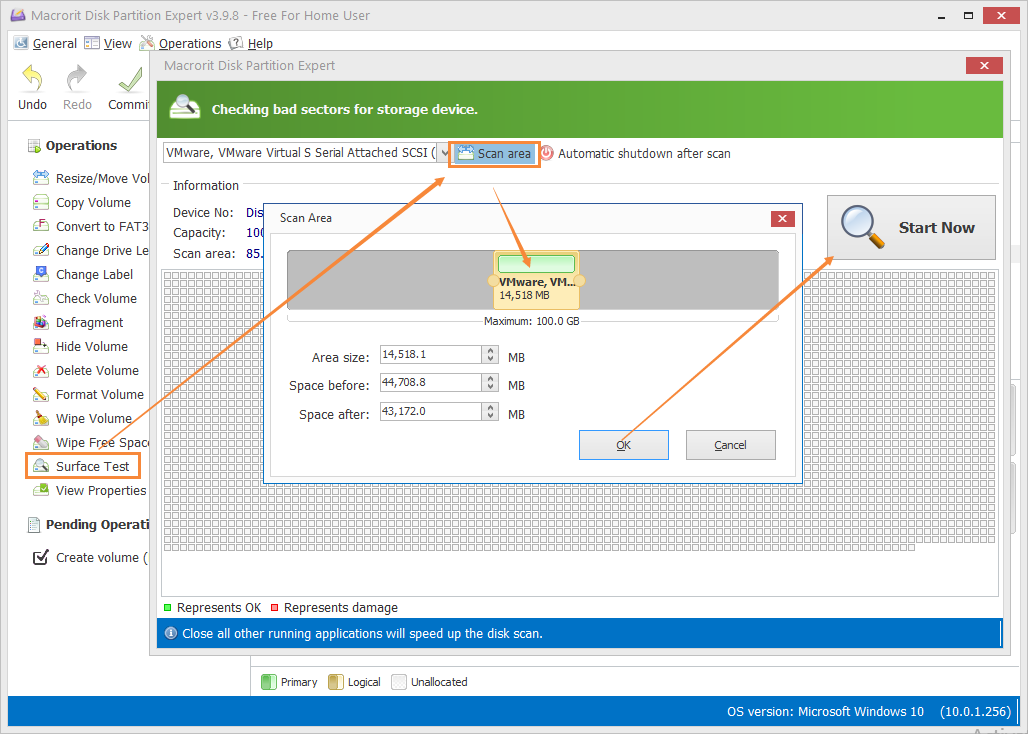
Task: Click the Change Drive Letter pencil icon
Action: 41,250
